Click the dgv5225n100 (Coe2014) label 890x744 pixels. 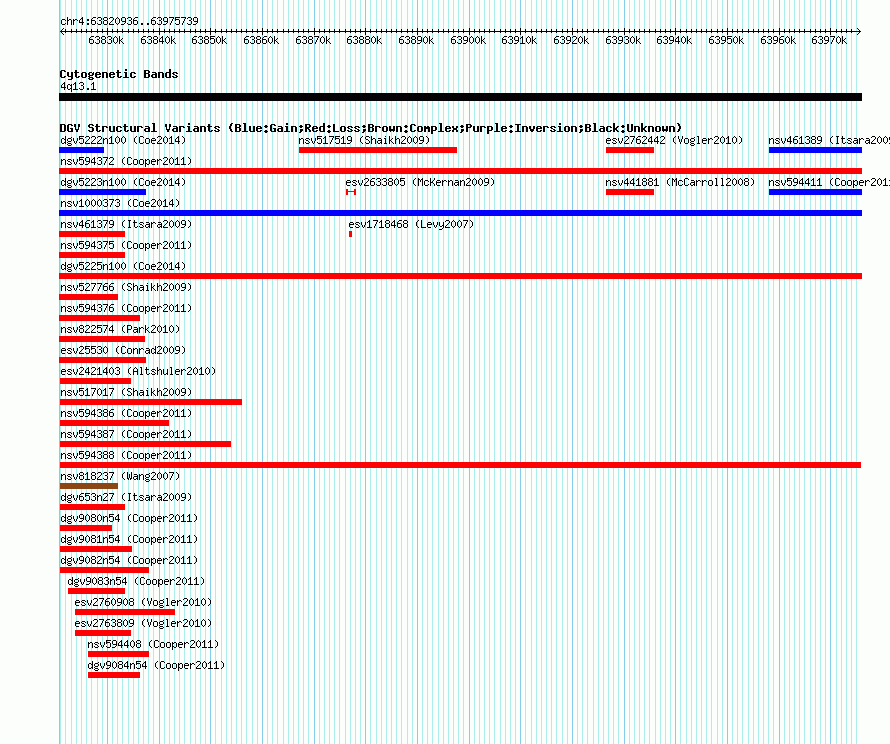coord(123,266)
